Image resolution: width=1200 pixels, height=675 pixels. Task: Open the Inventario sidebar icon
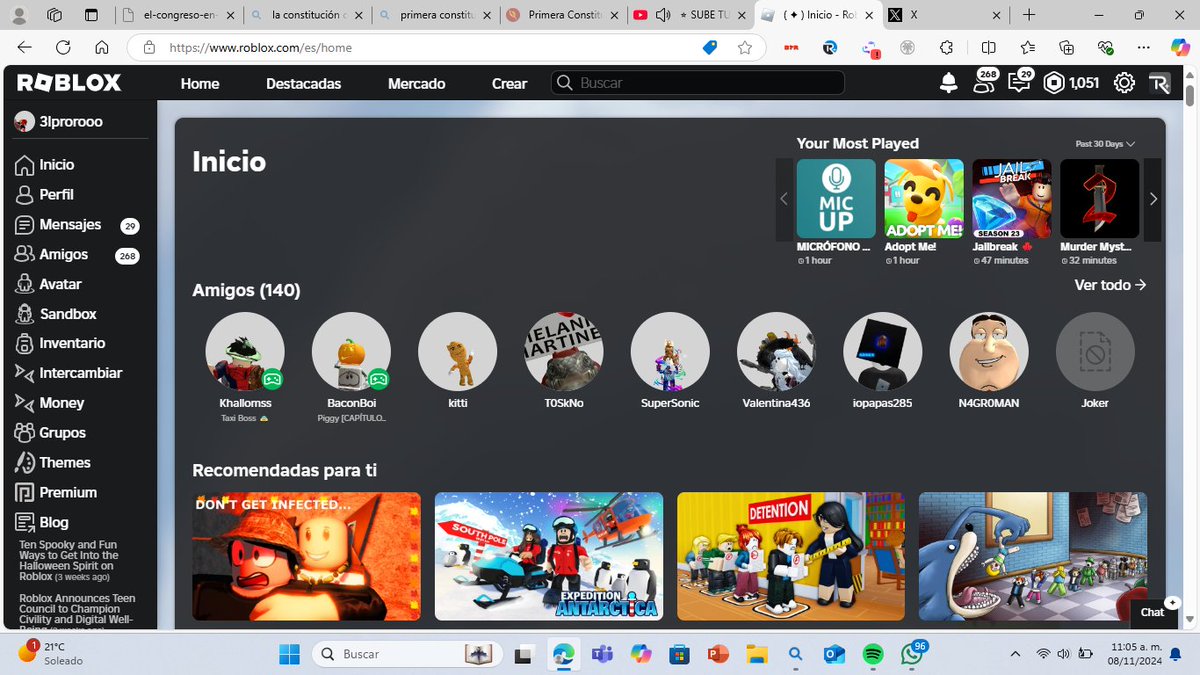[x=24, y=343]
